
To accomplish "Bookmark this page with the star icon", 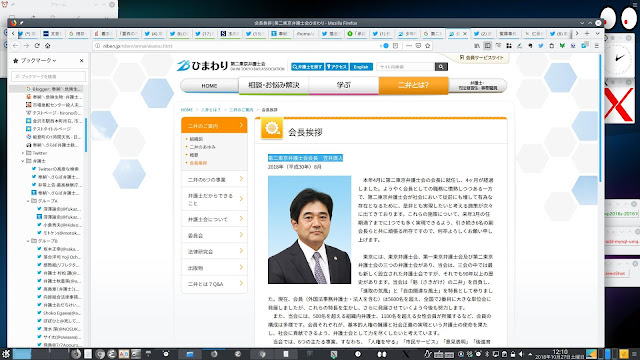I will click(428, 46).
